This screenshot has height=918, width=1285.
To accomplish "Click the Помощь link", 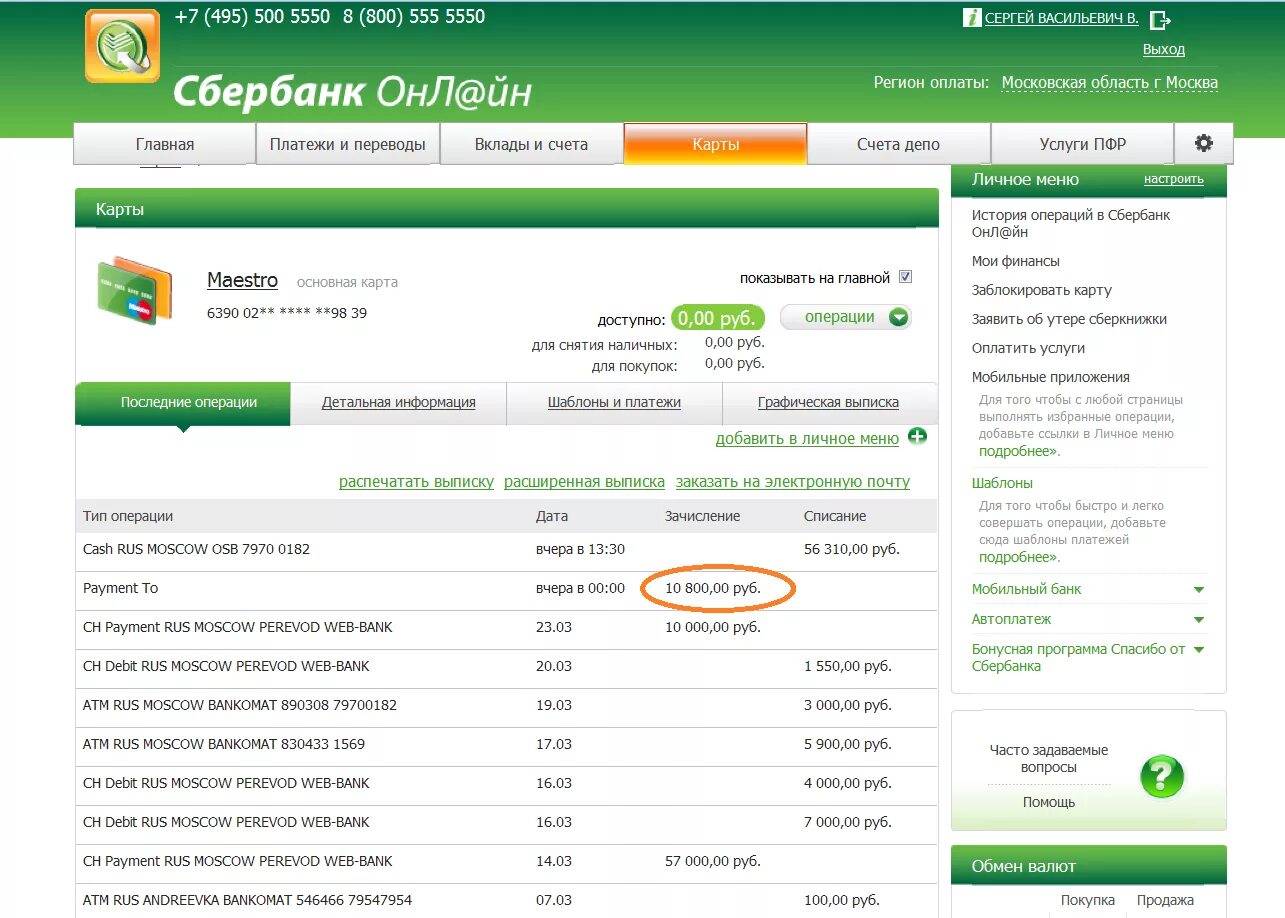I will (x=1048, y=802).
